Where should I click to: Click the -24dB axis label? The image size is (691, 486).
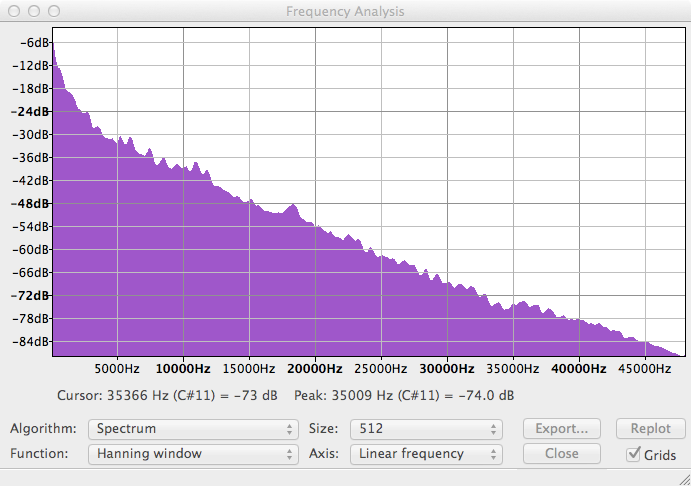[x=30, y=111]
